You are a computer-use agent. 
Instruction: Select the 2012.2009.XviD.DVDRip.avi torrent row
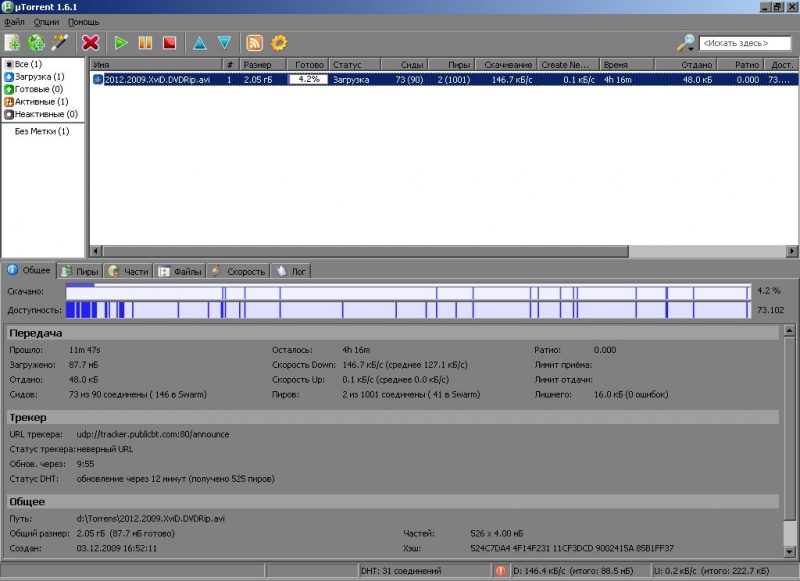click(x=444, y=80)
